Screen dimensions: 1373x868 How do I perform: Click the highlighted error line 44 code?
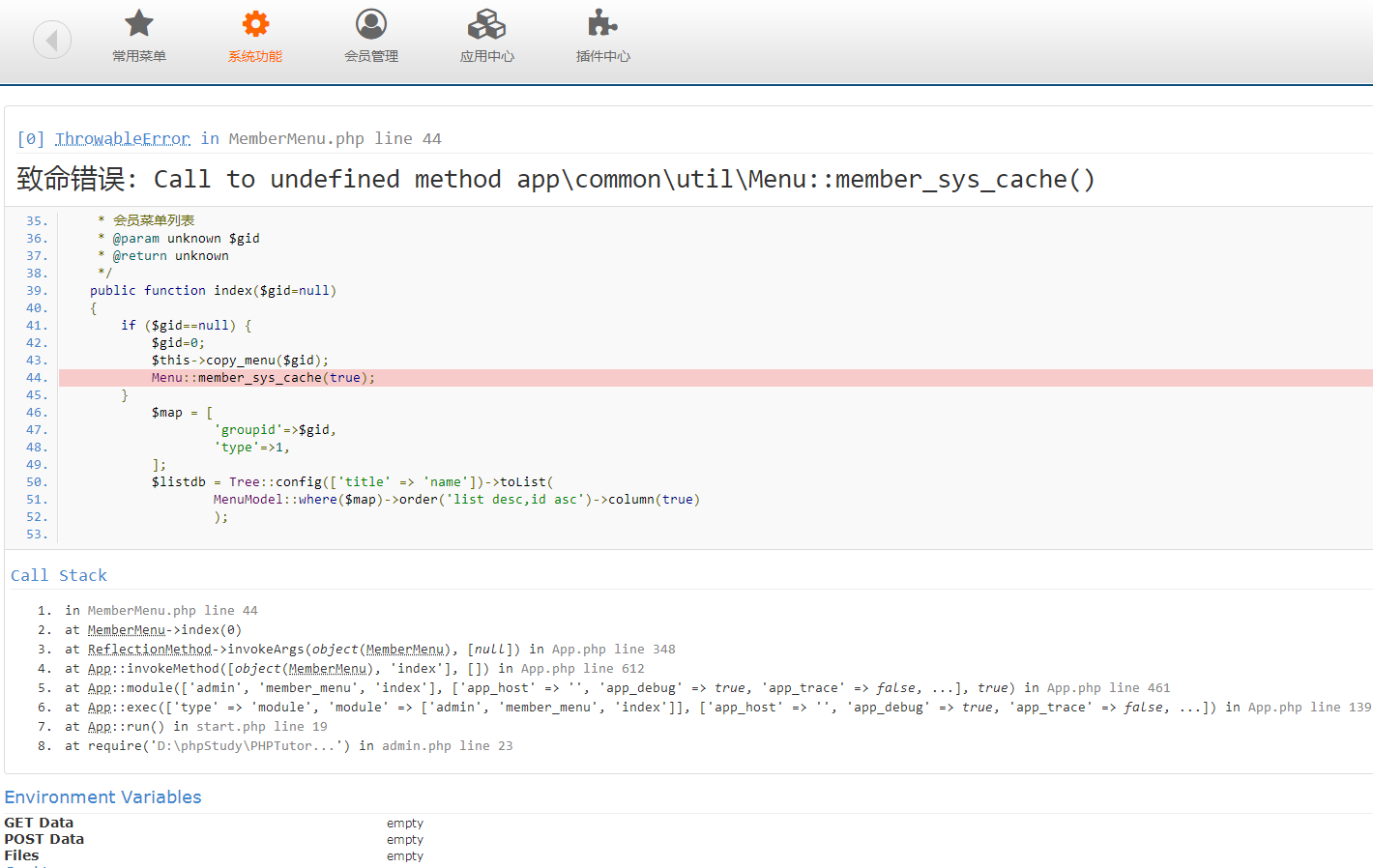[x=263, y=378]
